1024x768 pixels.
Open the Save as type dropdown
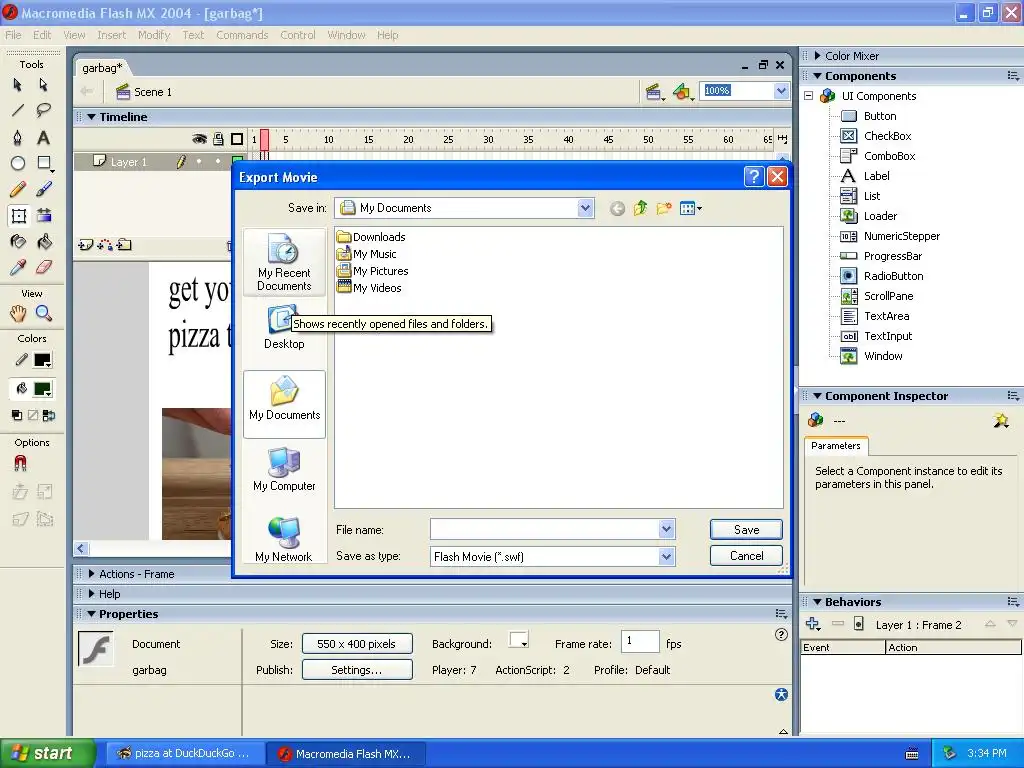pyautogui.click(x=666, y=556)
